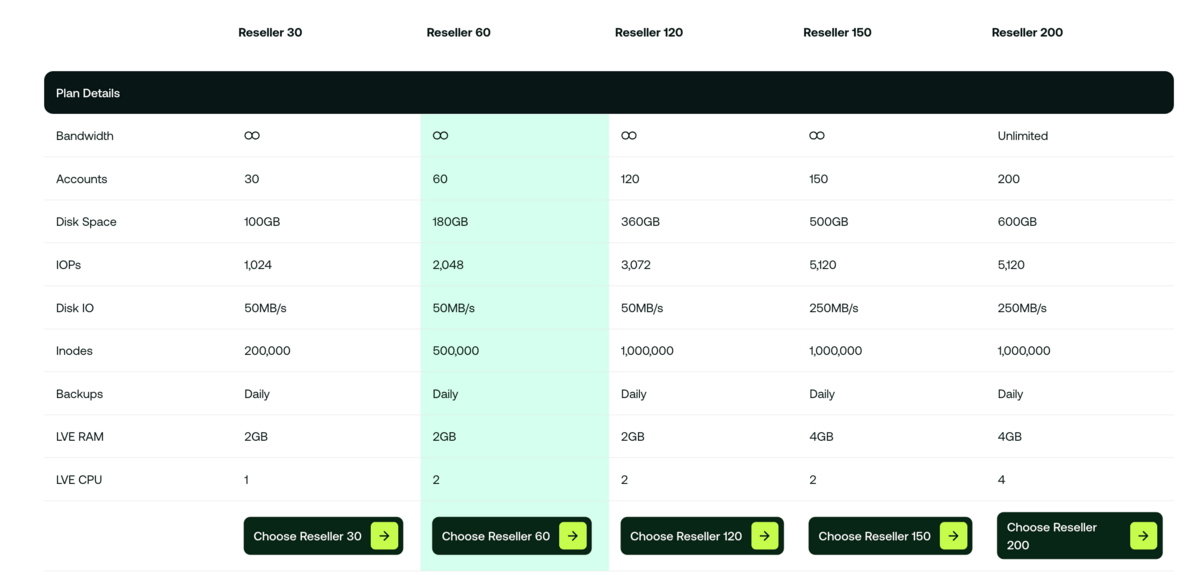Image resolution: width=1200 pixels, height=575 pixels.
Task: Select the Backups row label
Action: [x=79, y=394]
